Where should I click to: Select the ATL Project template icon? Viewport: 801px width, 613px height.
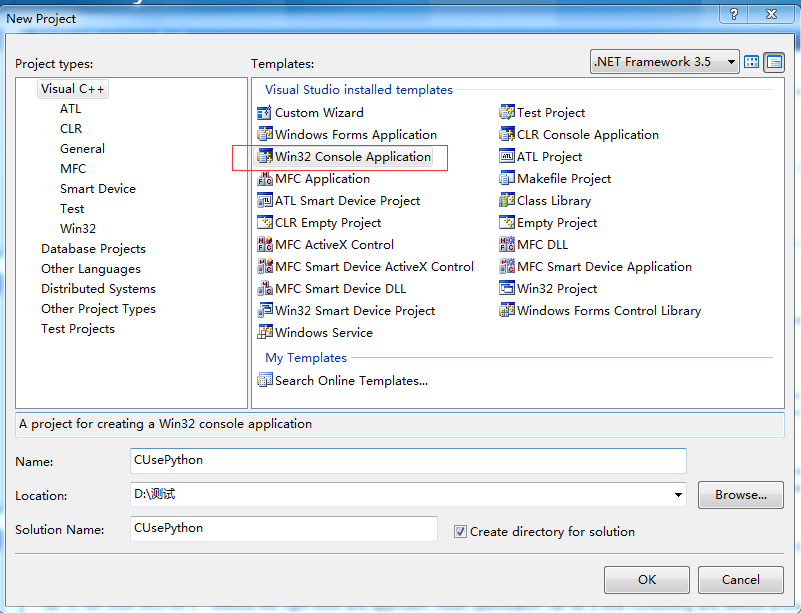(x=506, y=156)
